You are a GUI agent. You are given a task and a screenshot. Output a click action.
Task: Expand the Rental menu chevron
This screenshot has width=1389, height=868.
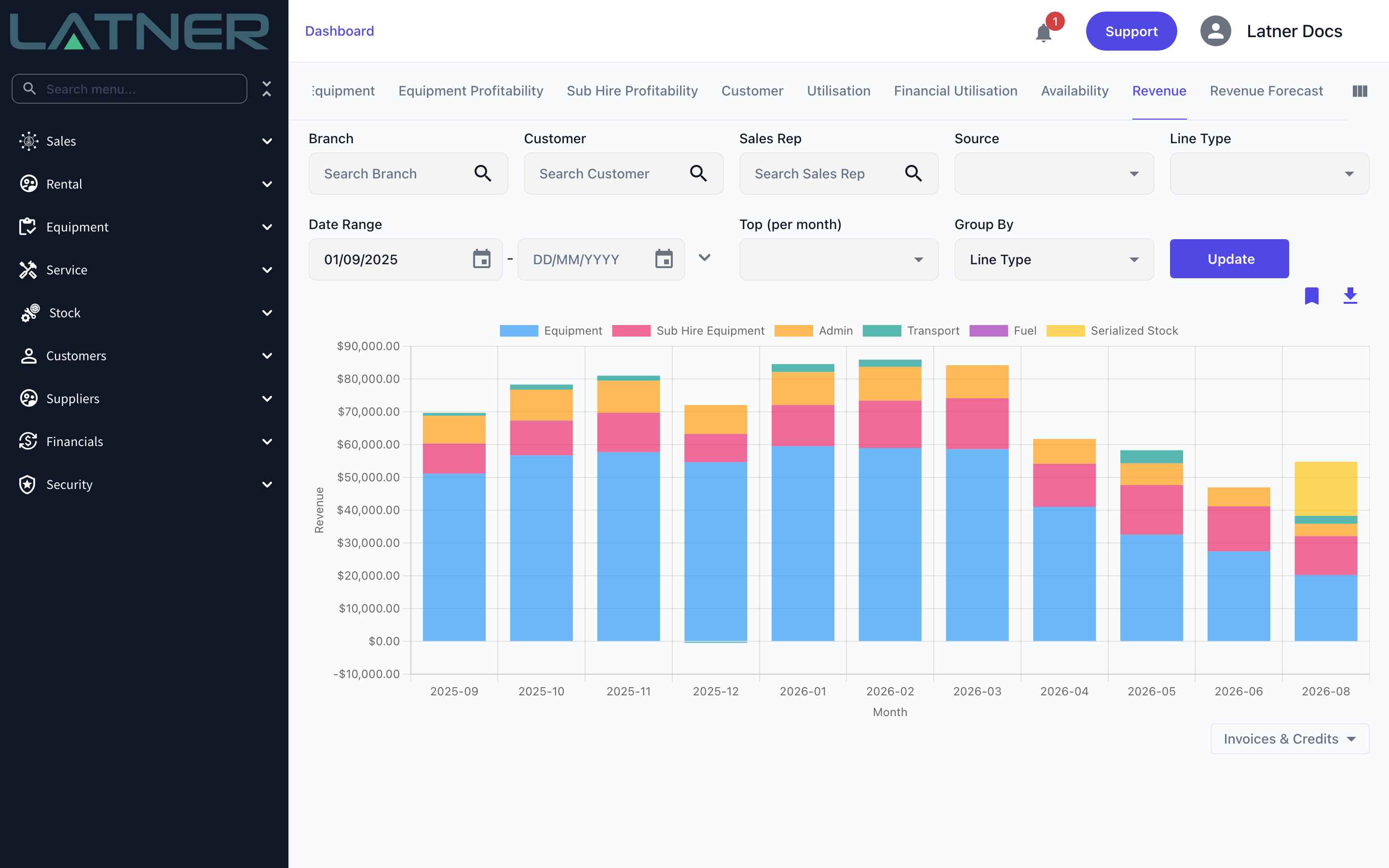[267, 184]
